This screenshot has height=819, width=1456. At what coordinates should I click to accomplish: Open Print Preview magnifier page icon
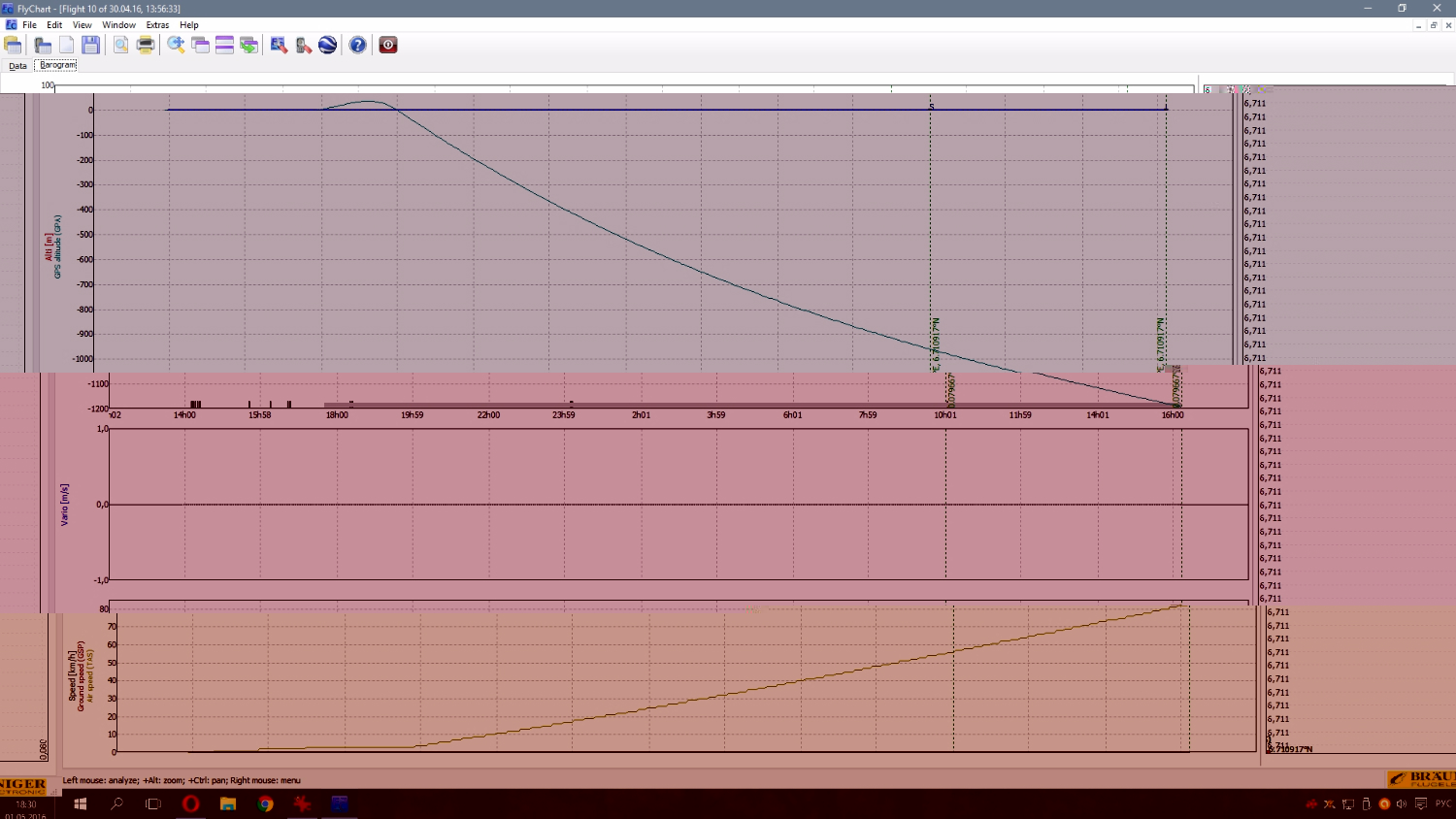coord(120,45)
